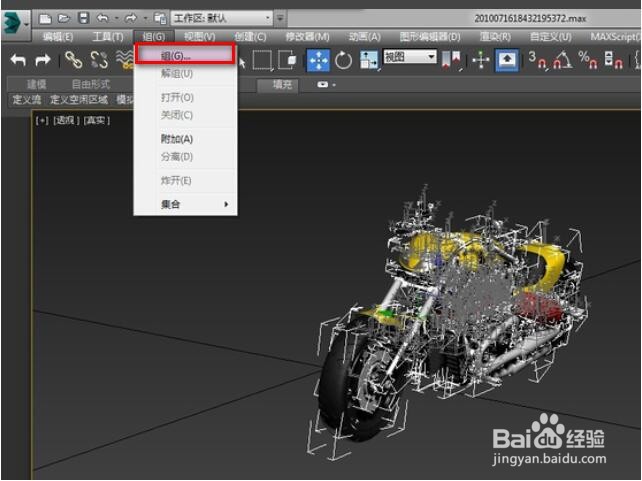Switch to the 自由形式 ribbon tab
This screenshot has height=481, width=642.
point(90,85)
